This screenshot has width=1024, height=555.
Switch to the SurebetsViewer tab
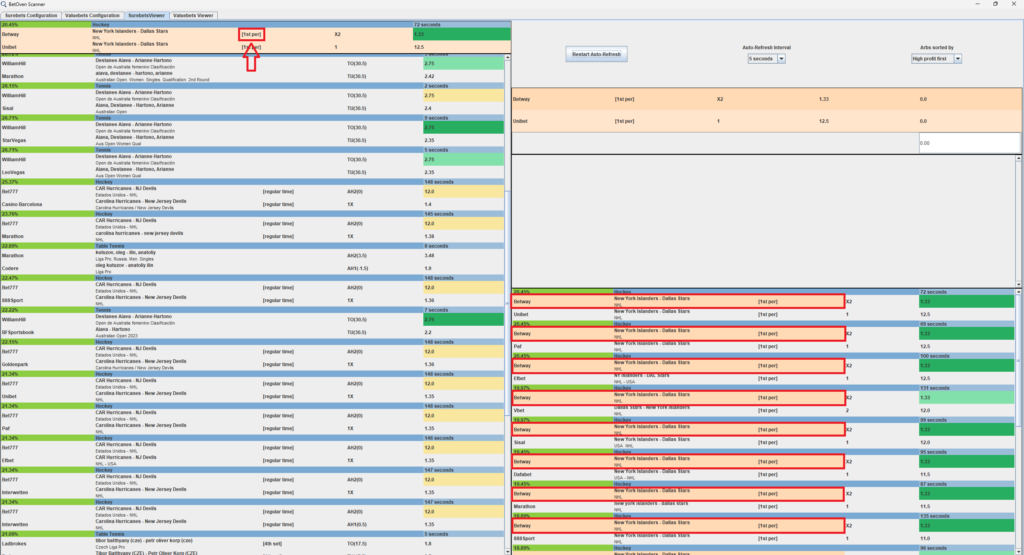pos(146,15)
